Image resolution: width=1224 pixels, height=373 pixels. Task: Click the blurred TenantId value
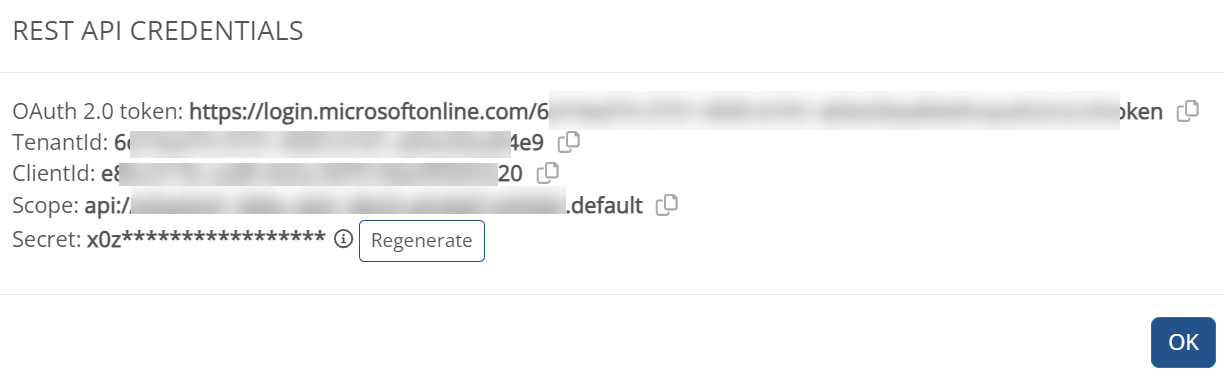pyautogui.click(x=329, y=143)
